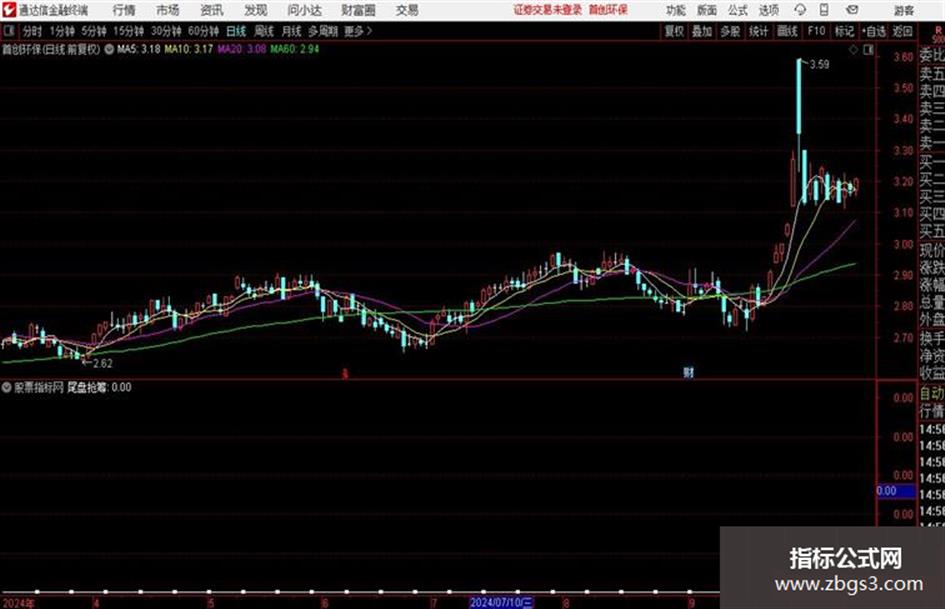Open the 行情 menu
945x609 pixels.
click(124, 10)
